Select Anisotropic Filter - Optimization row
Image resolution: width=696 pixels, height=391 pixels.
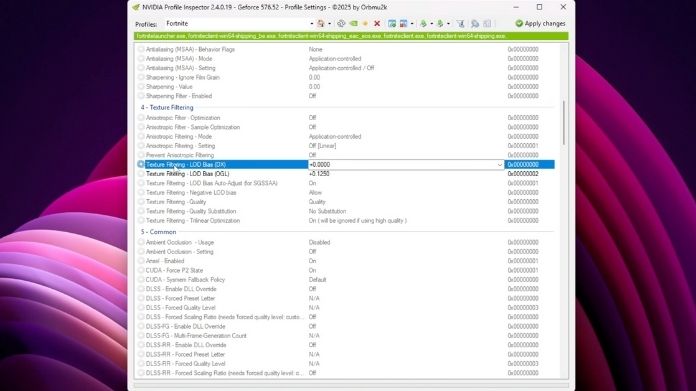click(x=346, y=118)
